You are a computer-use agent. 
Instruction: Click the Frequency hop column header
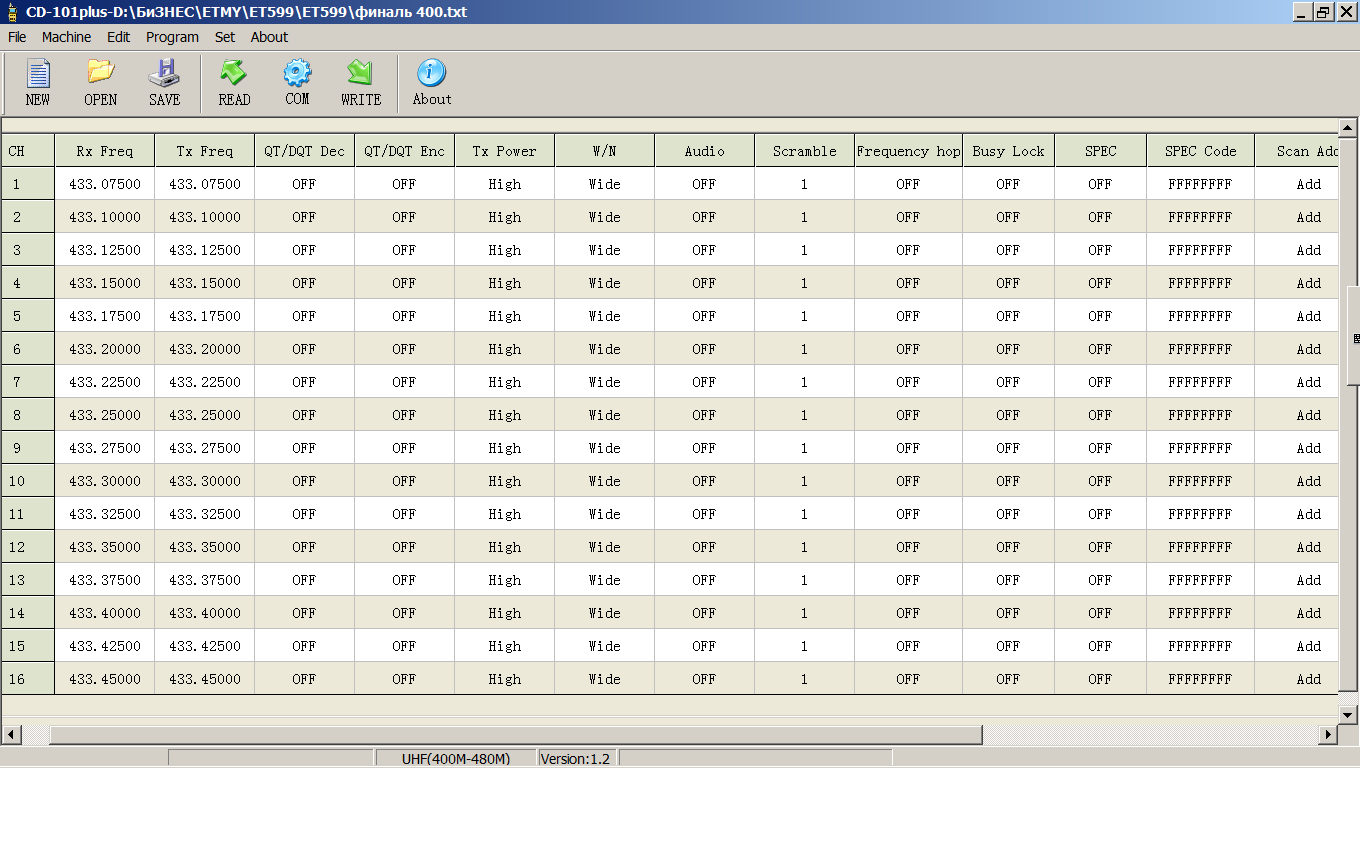tap(909, 151)
